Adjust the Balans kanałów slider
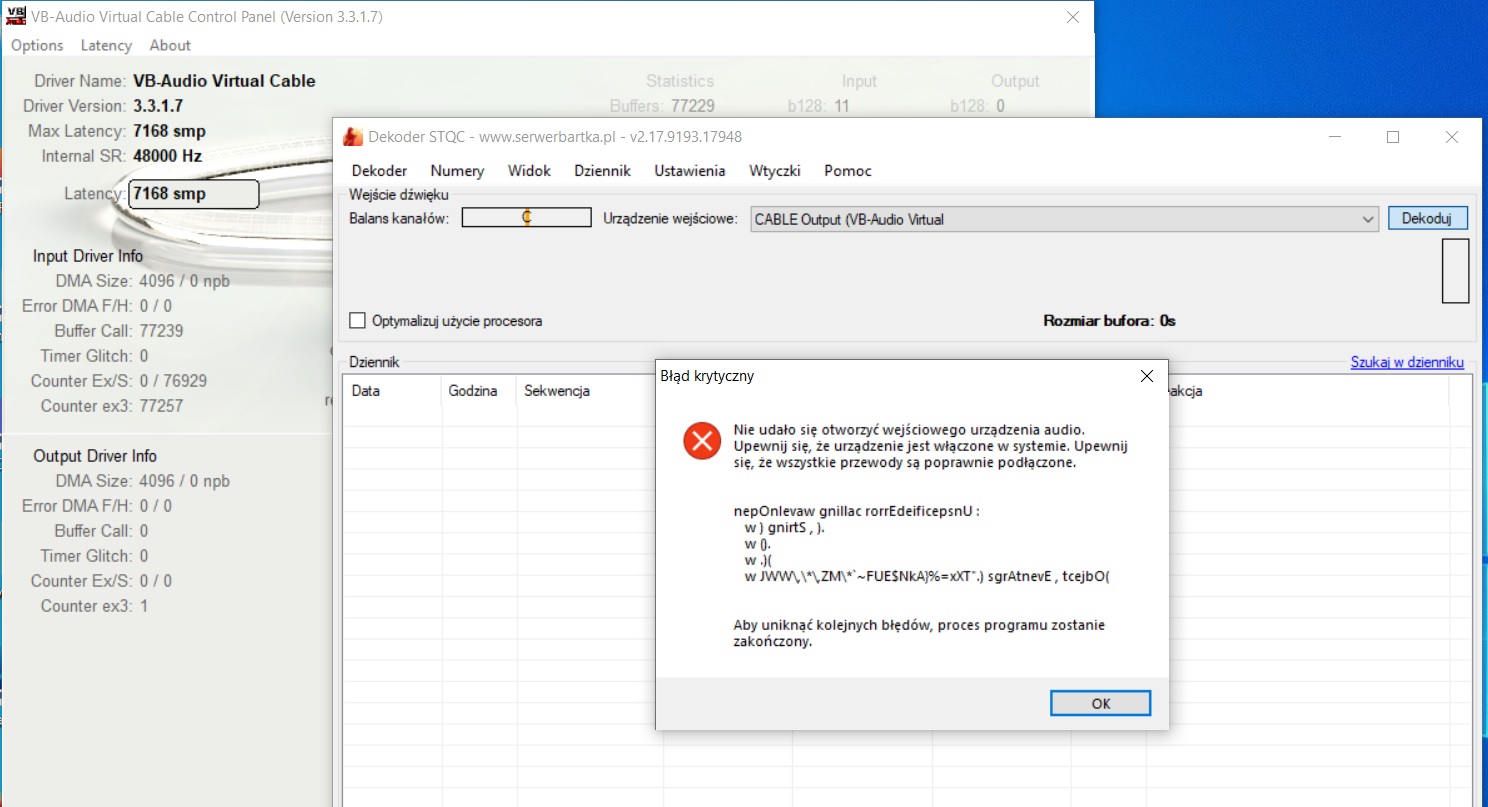This screenshot has height=807, width=1488. pos(526,217)
